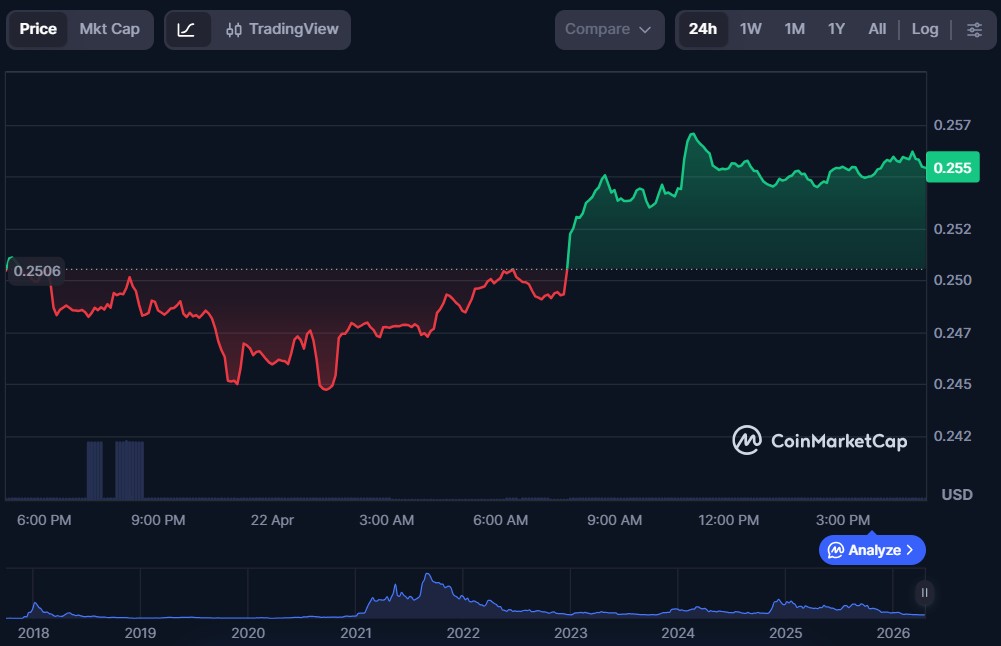
Task: Open chart settings sliders icon
Action: coord(973,29)
